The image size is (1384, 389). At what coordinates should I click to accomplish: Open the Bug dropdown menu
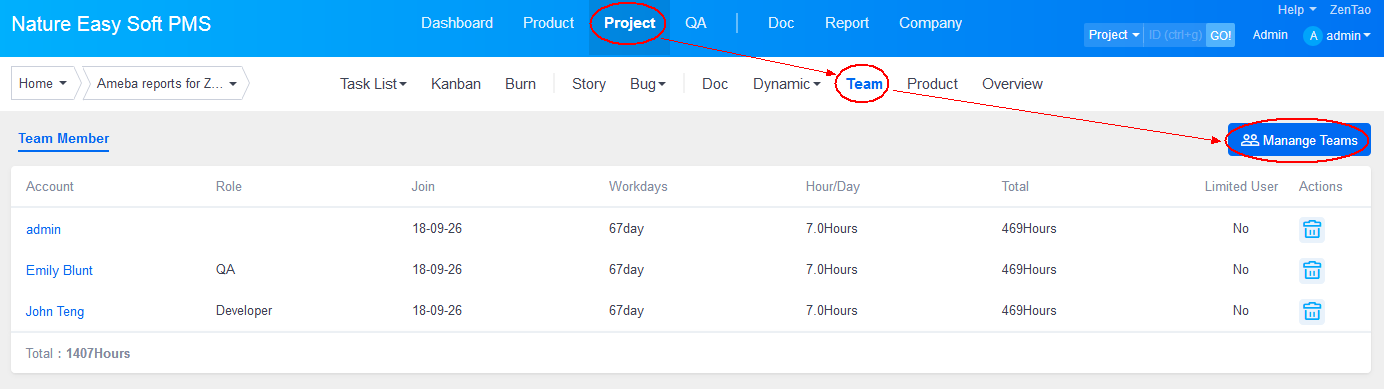(648, 84)
